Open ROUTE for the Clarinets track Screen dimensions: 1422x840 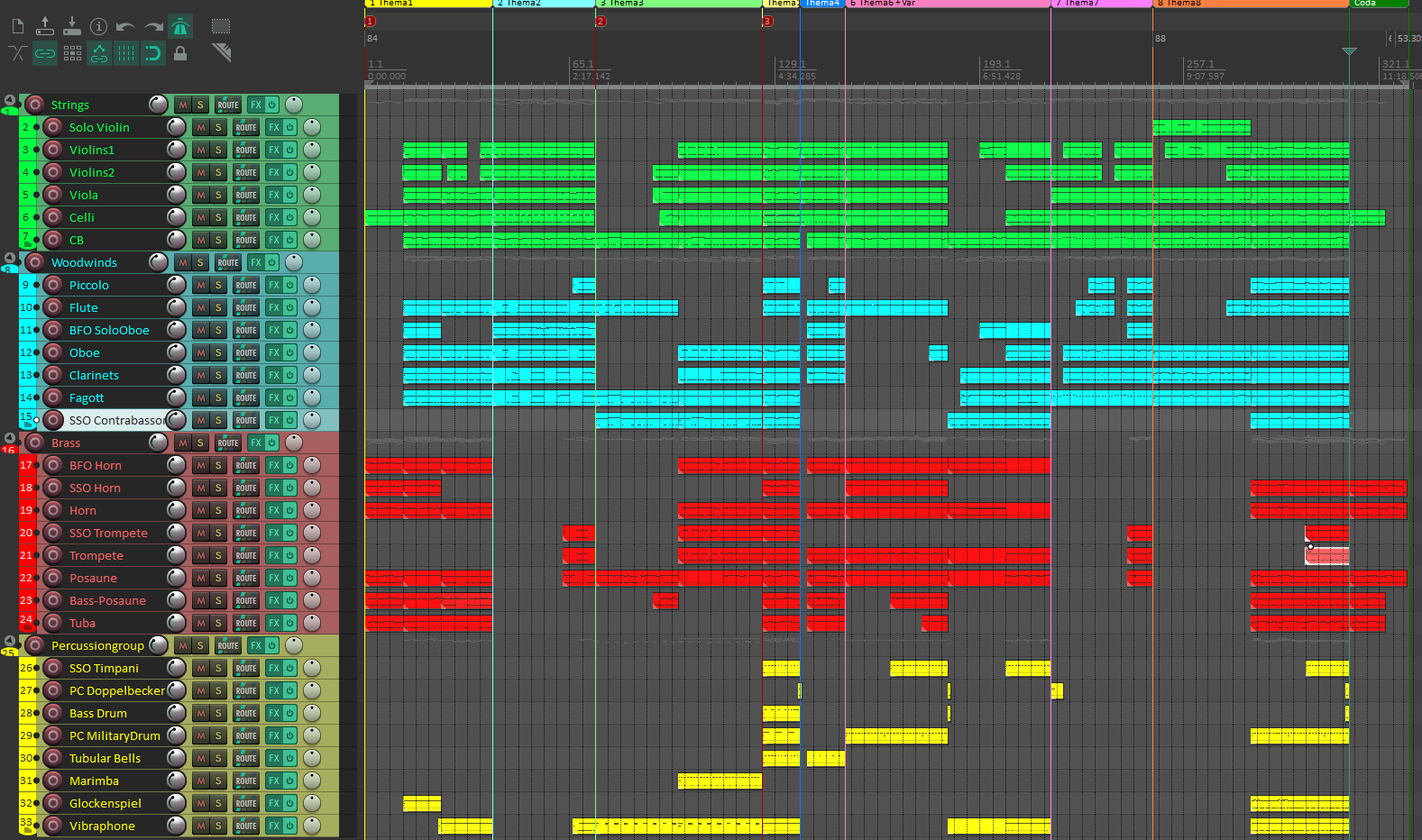click(x=246, y=376)
